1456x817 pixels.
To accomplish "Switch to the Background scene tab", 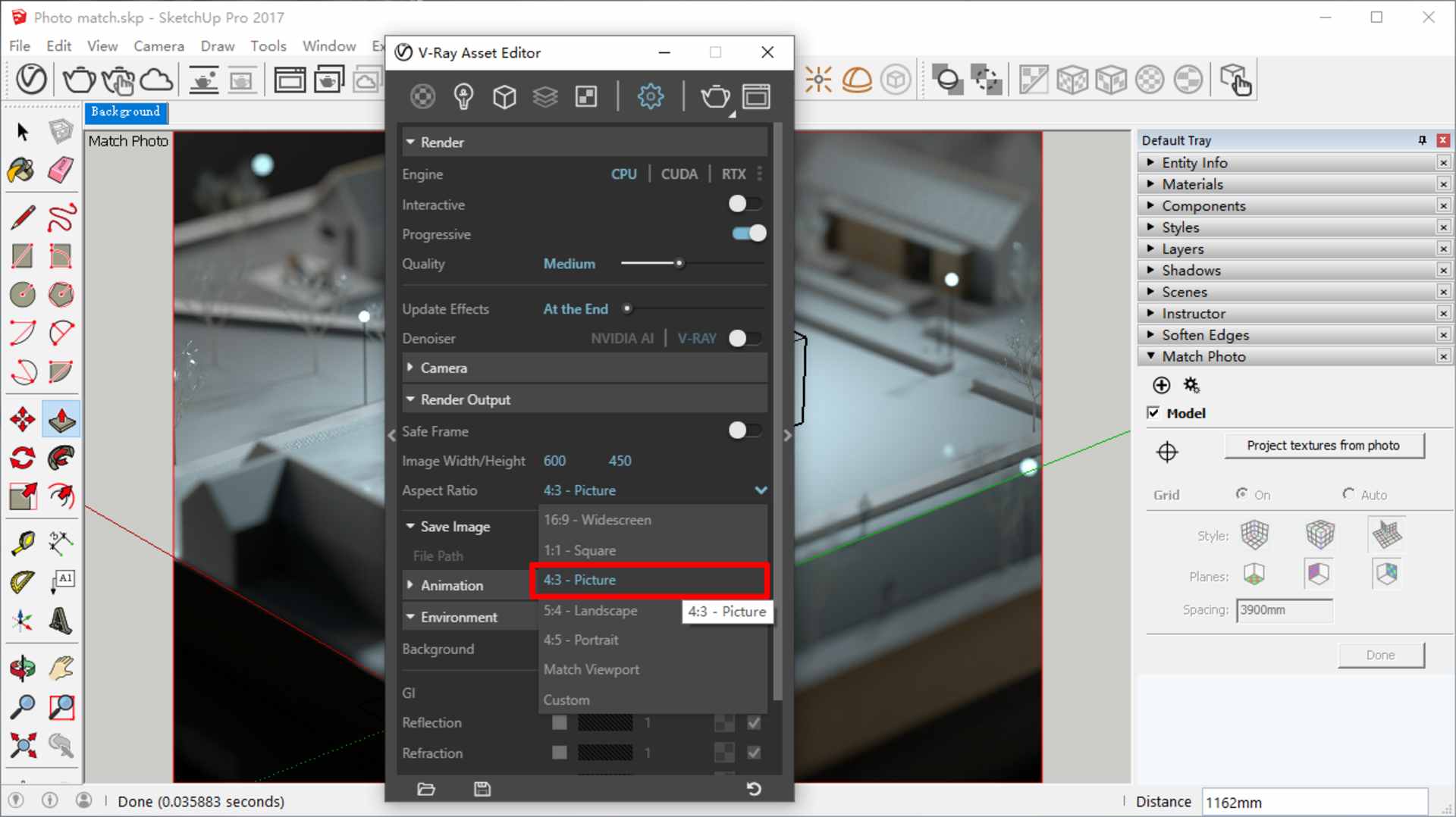I will click(x=125, y=113).
